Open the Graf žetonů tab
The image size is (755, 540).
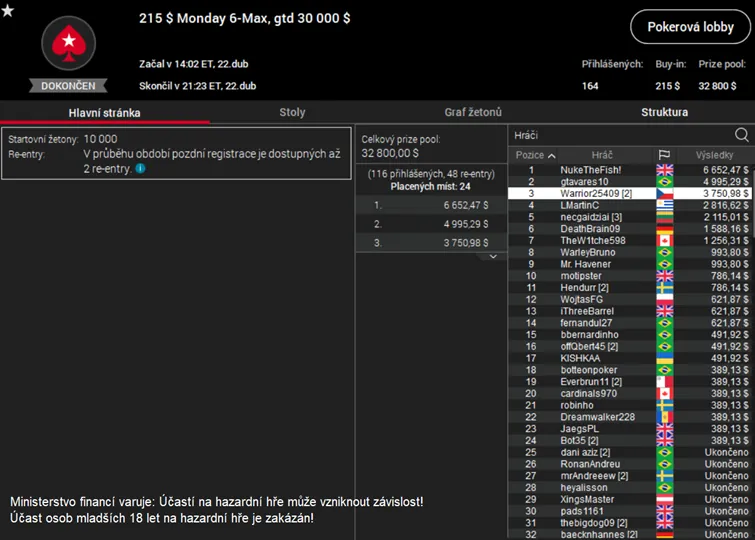473,113
